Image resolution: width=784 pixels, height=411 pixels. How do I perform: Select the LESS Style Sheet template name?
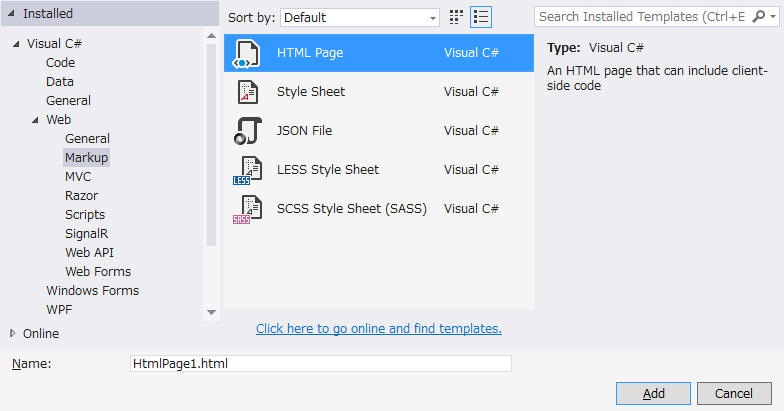tap(328, 170)
